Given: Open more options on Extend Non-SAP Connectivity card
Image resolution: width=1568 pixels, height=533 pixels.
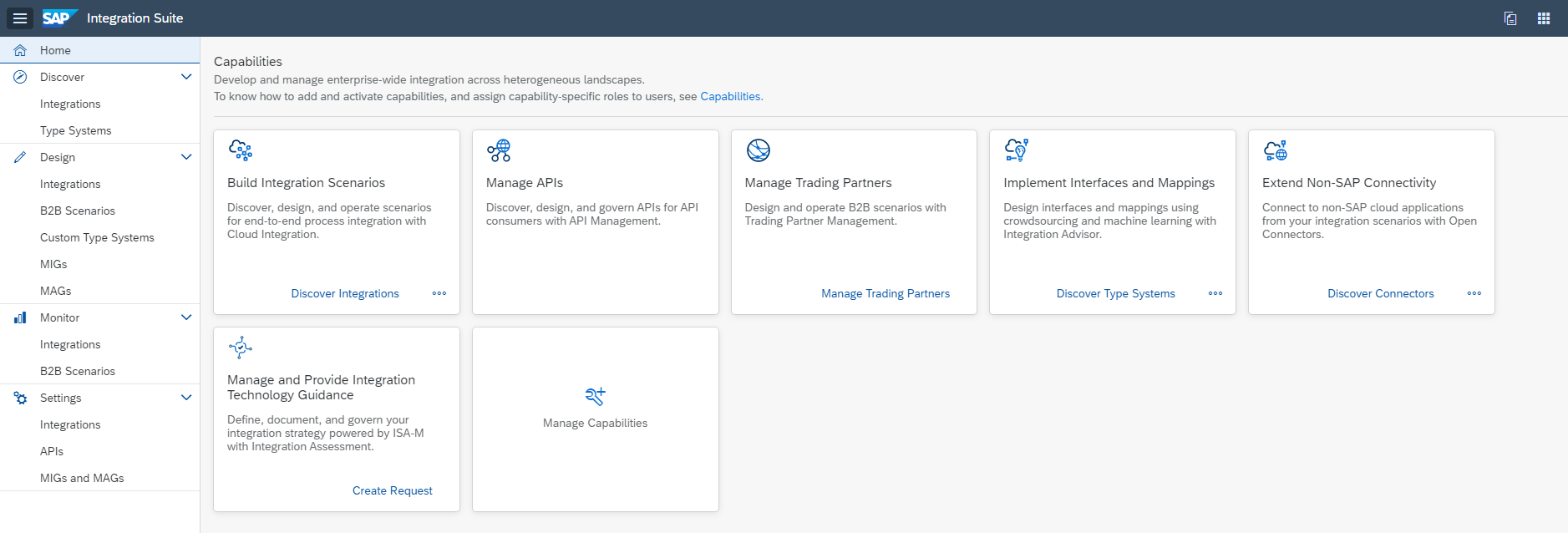Looking at the screenshot, I should coord(1474,293).
